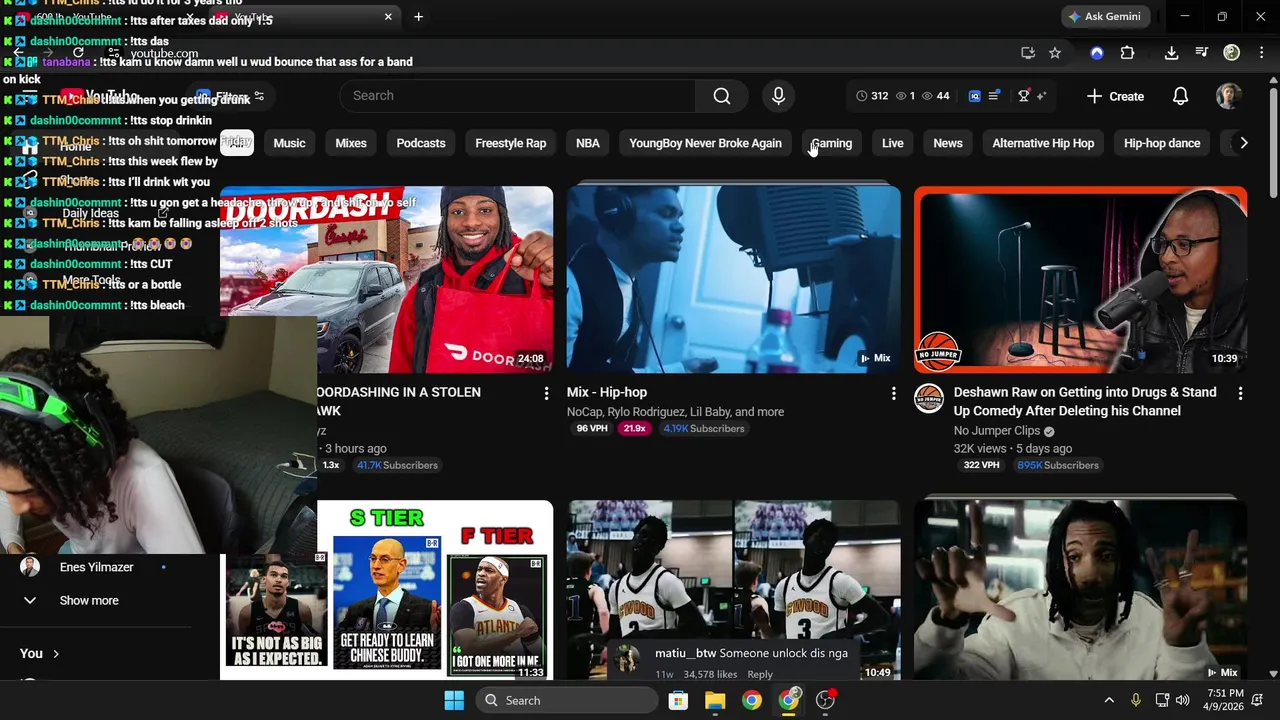The width and height of the screenshot is (1280, 720).
Task: Open the No Jumper stand-up thumbnail
Action: pyautogui.click(x=1081, y=279)
